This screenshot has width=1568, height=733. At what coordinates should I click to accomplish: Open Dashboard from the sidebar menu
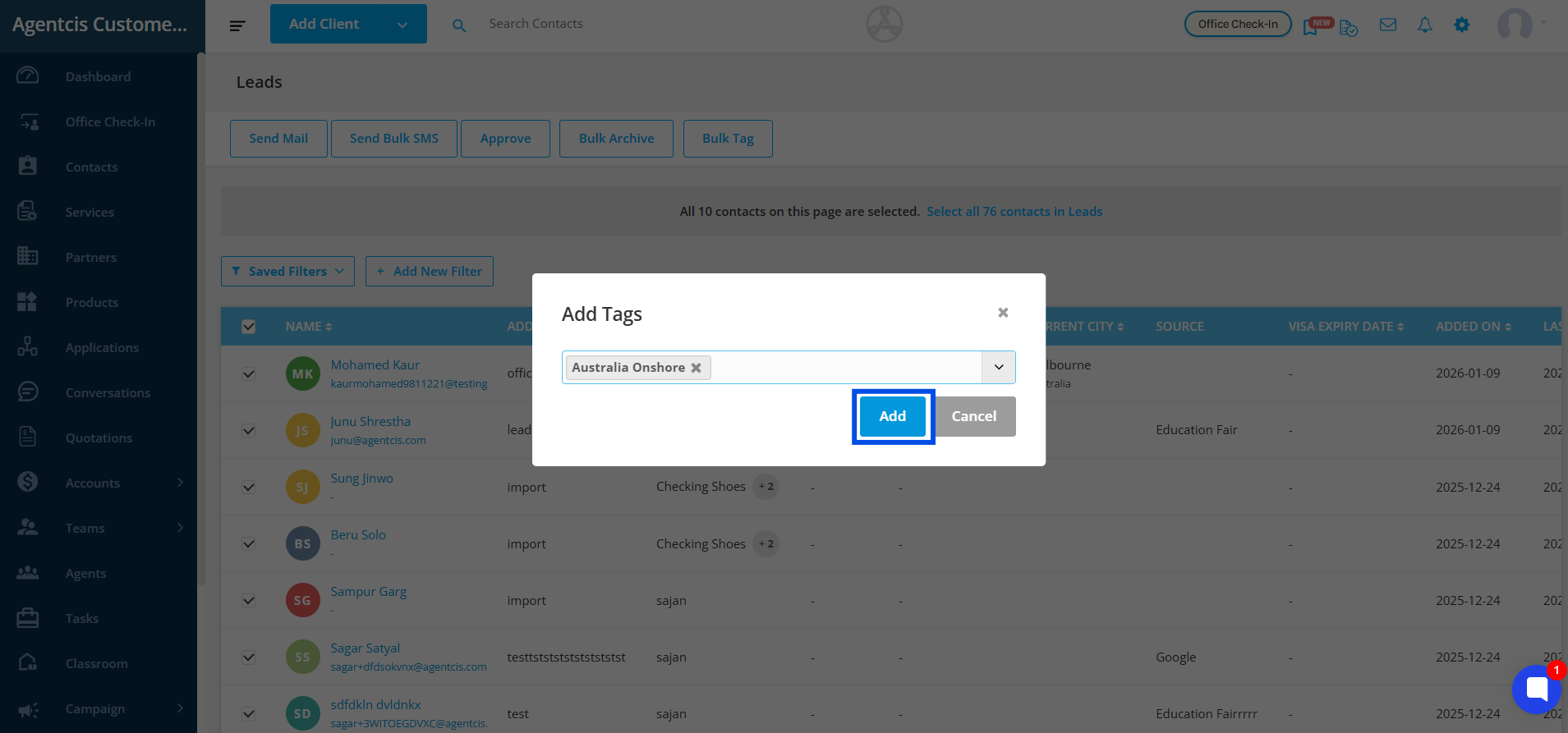tap(99, 76)
